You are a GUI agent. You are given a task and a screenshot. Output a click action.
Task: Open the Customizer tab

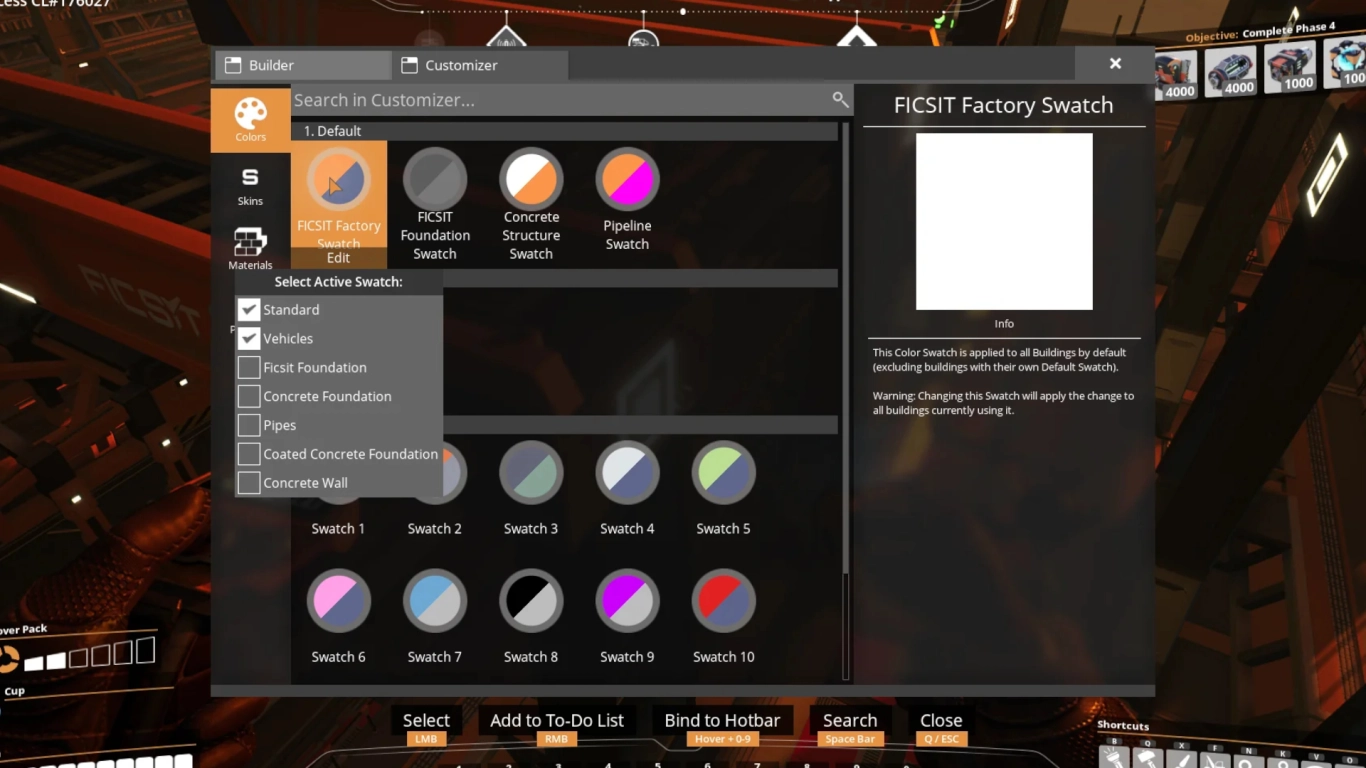click(x=449, y=63)
